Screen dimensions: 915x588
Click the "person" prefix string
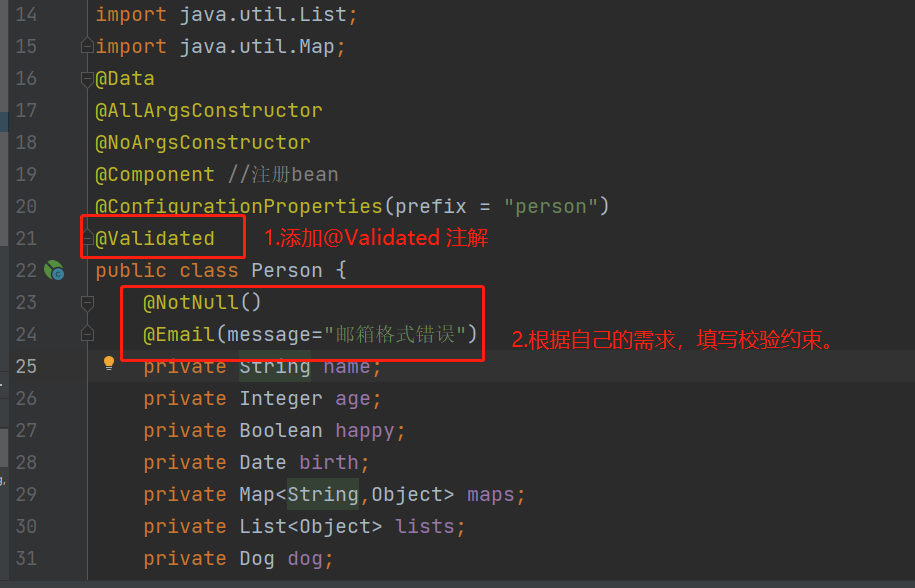tap(550, 206)
